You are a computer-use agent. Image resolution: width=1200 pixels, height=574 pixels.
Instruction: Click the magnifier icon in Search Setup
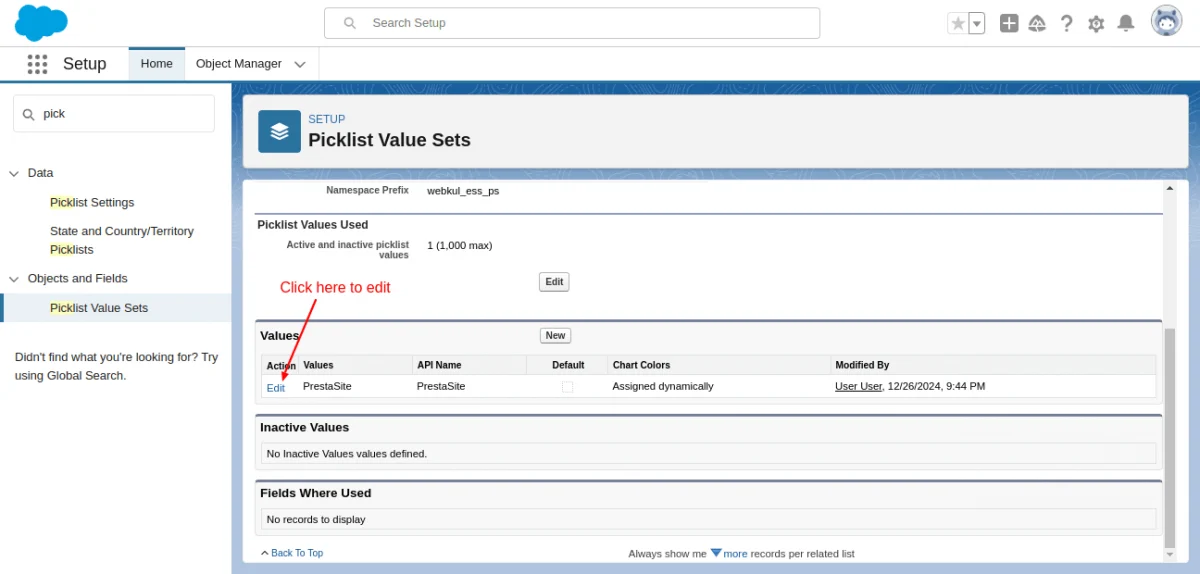tap(349, 23)
